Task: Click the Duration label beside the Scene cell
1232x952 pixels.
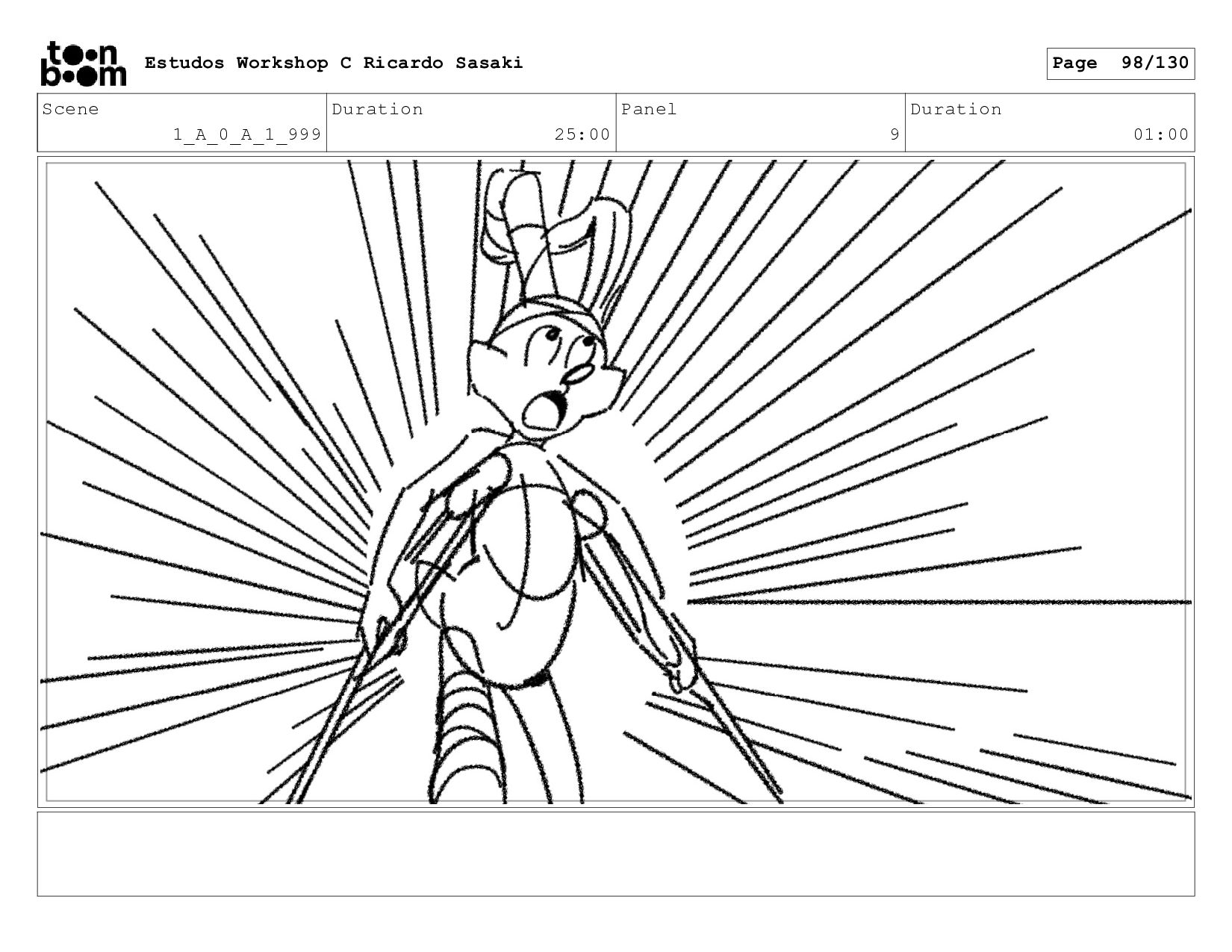Action: click(377, 109)
